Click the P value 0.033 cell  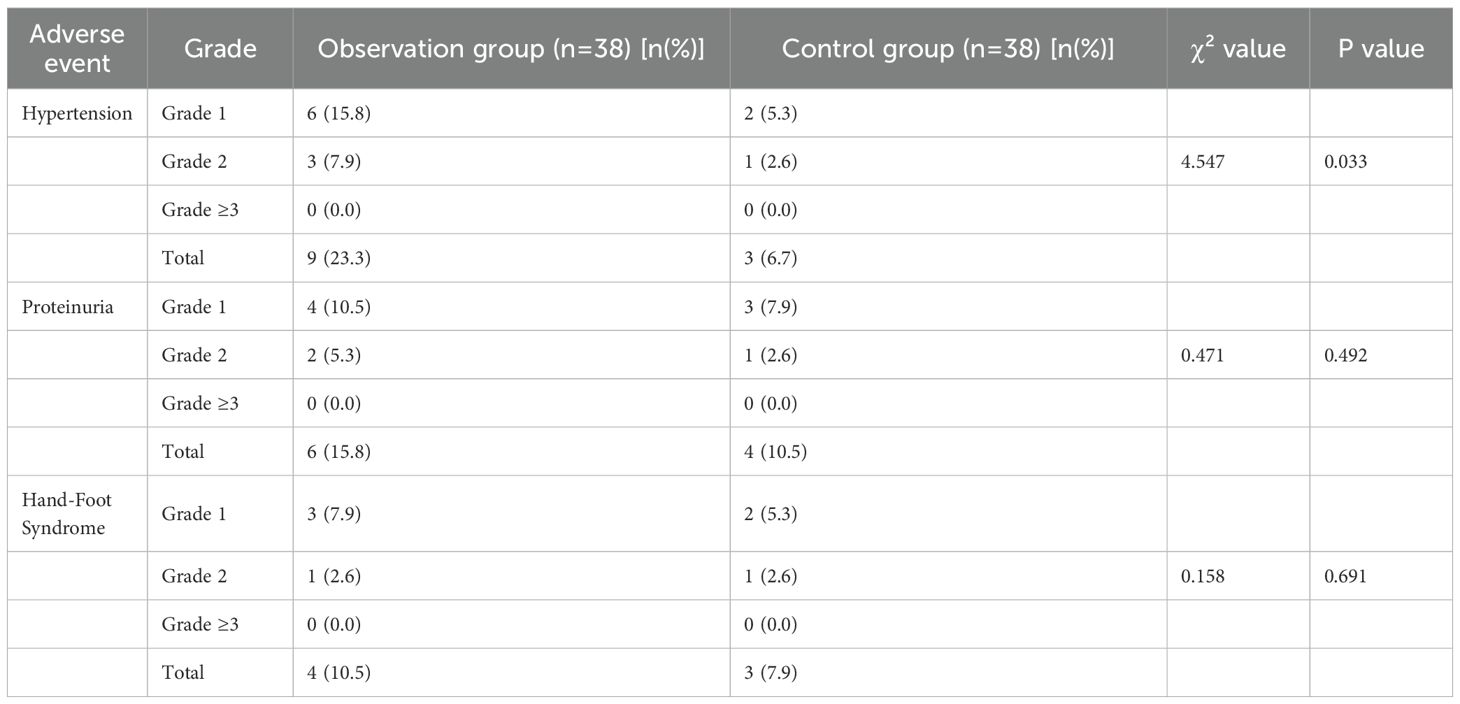point(1346,161)
